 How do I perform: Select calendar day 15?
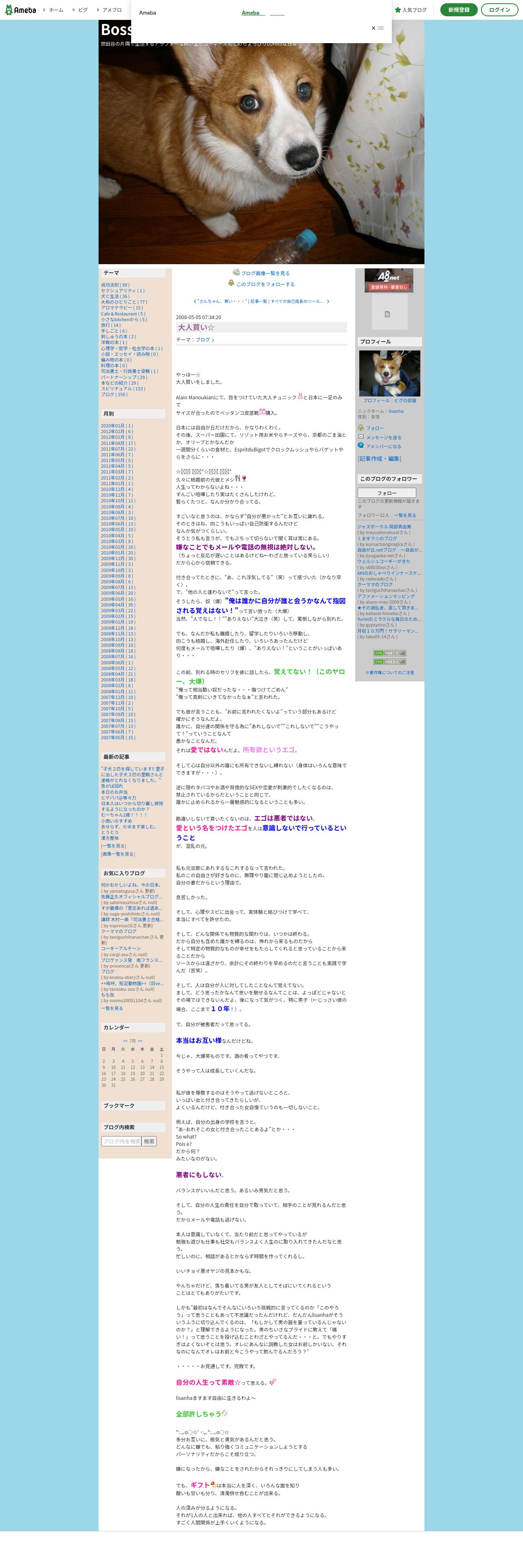pos(161,1067)
